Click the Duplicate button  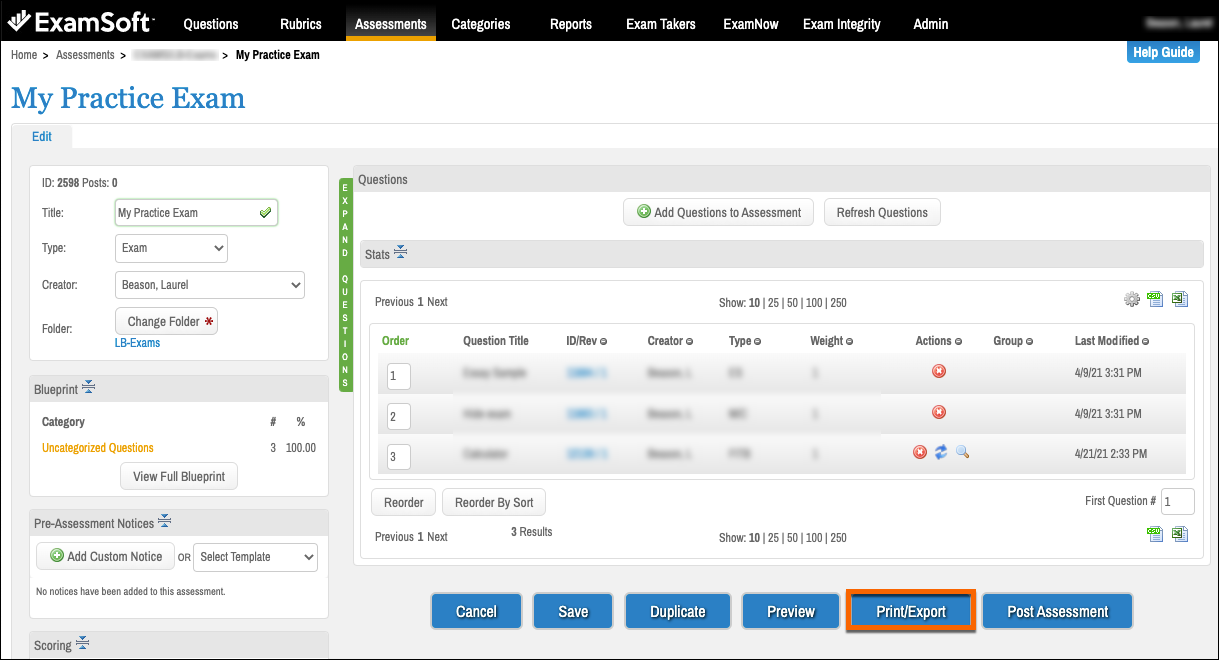coord(678,611)
